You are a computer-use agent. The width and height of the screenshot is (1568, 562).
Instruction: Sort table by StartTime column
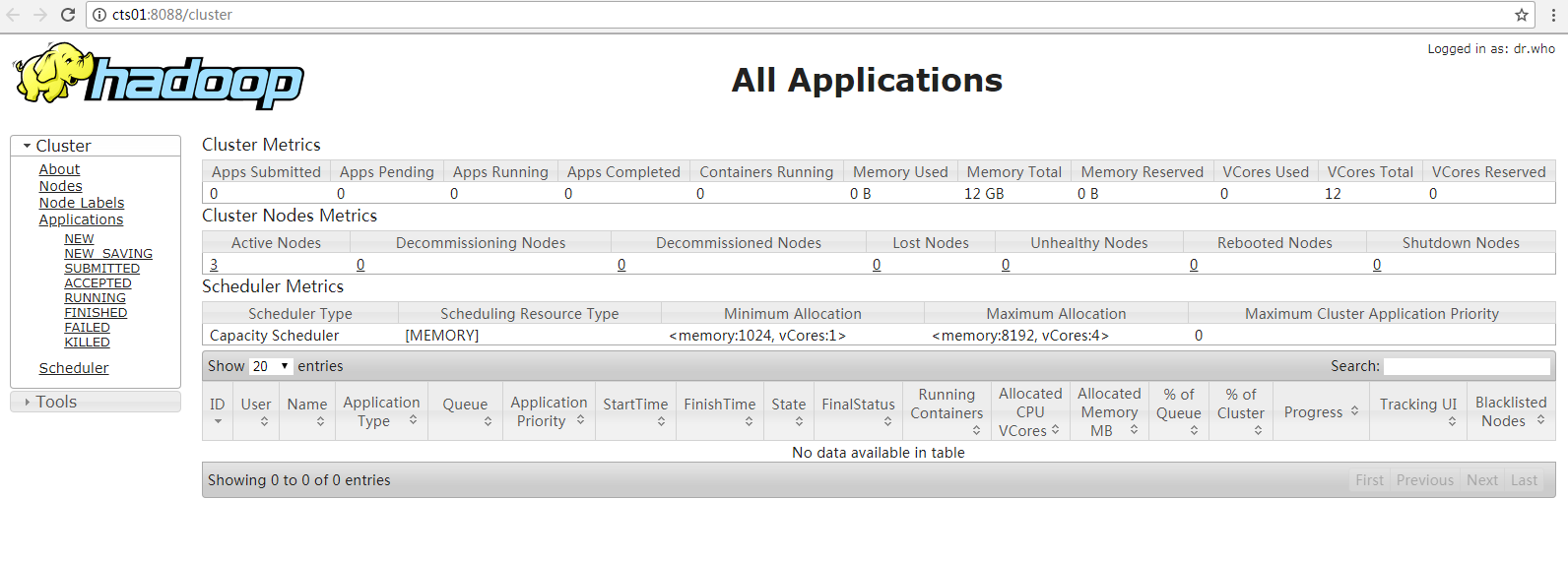click(x=635, y=411)
